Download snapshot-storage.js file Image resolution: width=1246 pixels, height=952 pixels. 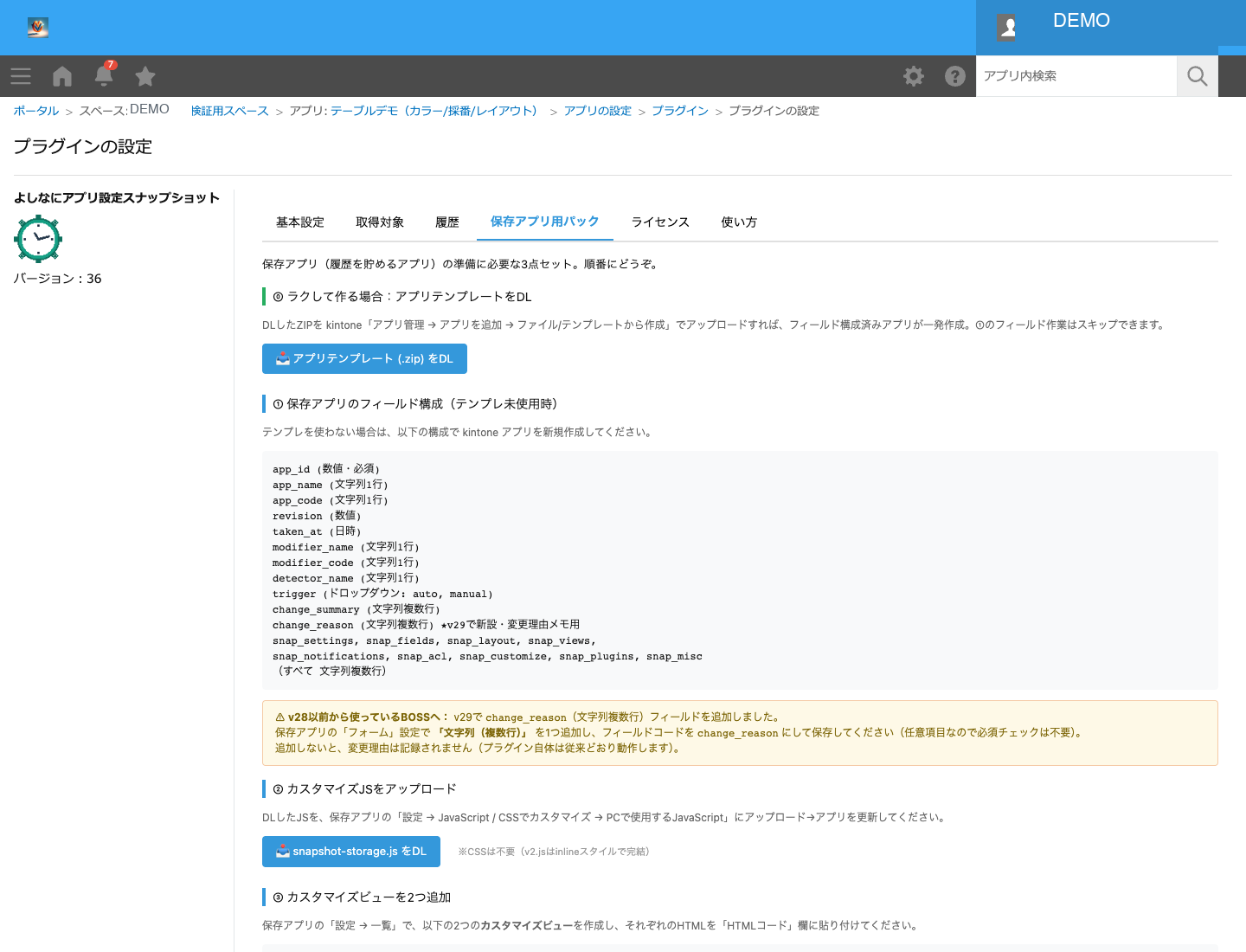(351, 852)
